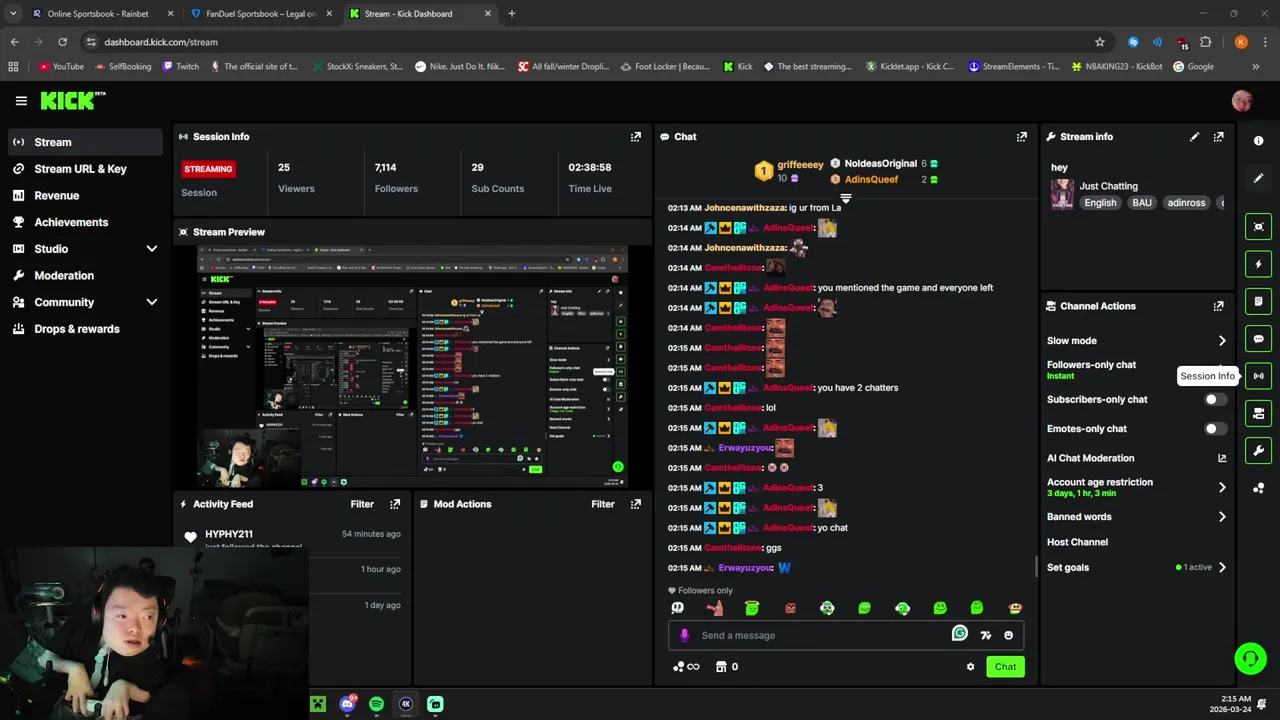Screen dimensions: 1280x720
Task: Click username griffeeey in chat leaderboard
Action: 800,164
